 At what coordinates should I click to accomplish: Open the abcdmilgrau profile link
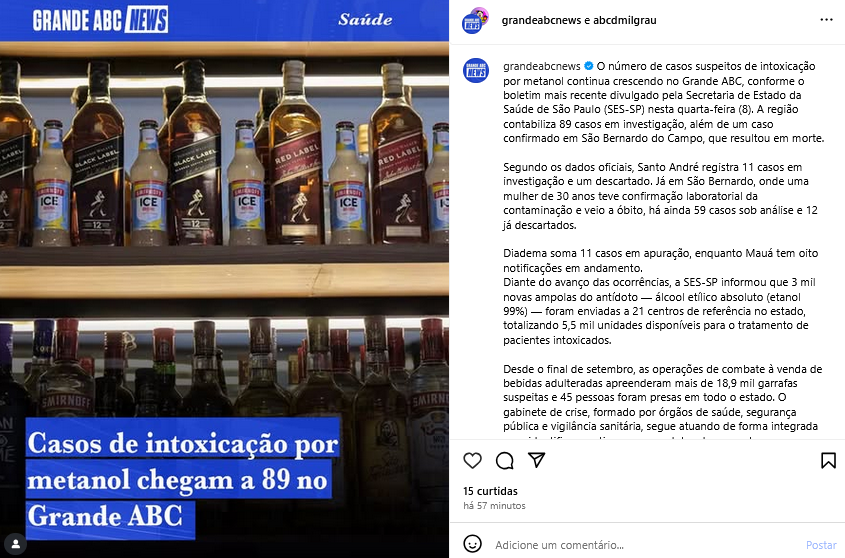625,20
